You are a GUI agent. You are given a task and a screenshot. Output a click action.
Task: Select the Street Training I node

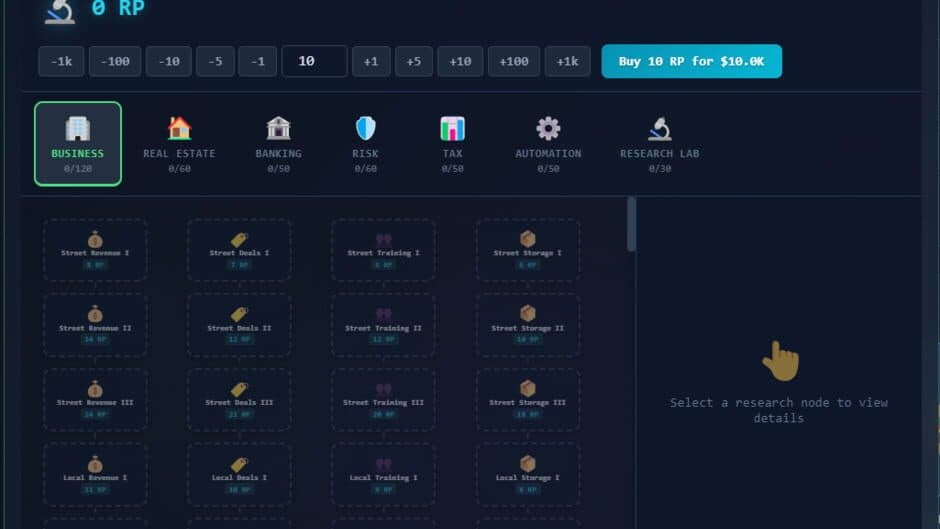(384, 250)
